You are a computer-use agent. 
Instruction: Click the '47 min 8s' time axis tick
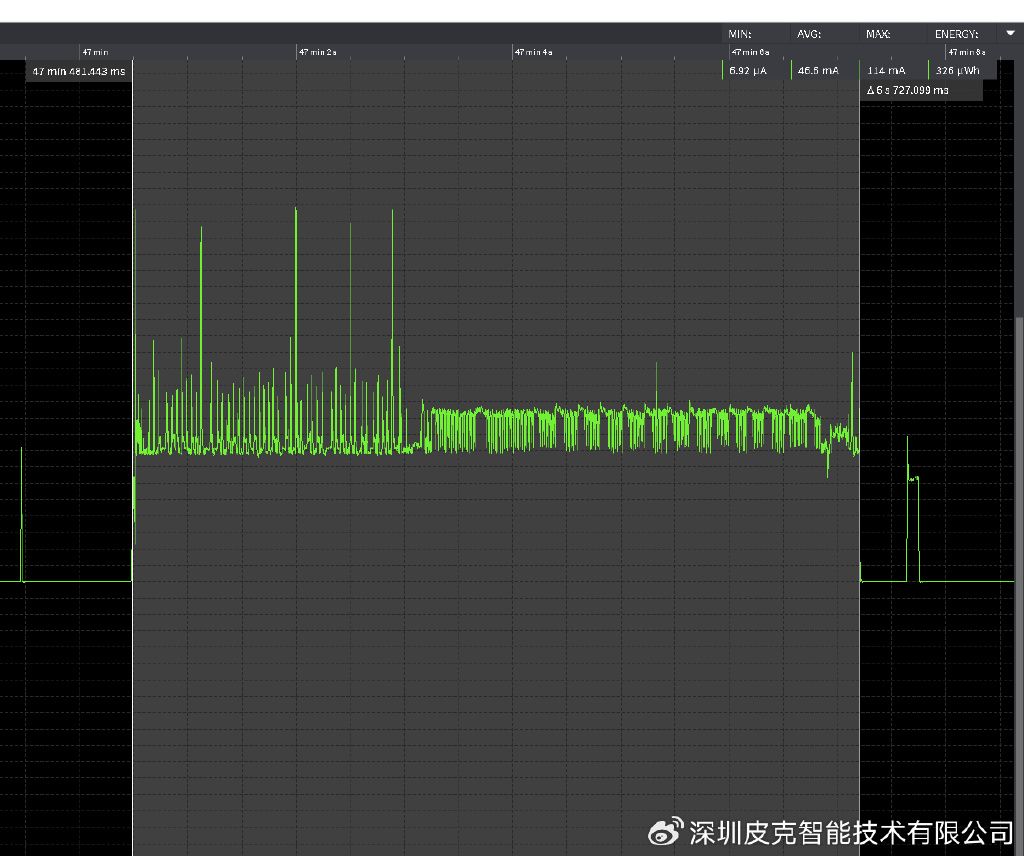click(967, 52)
